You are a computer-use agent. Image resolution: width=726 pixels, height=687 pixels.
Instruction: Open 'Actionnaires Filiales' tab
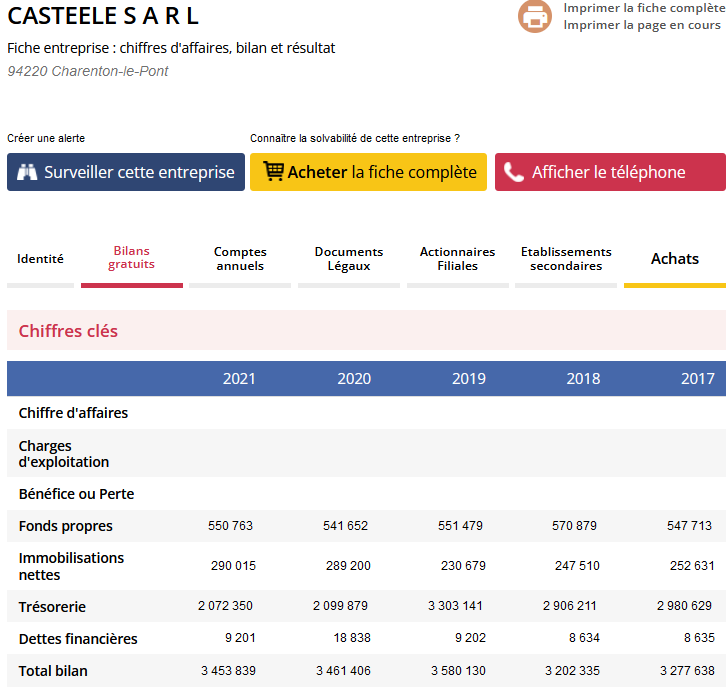(x=457, y=259)
